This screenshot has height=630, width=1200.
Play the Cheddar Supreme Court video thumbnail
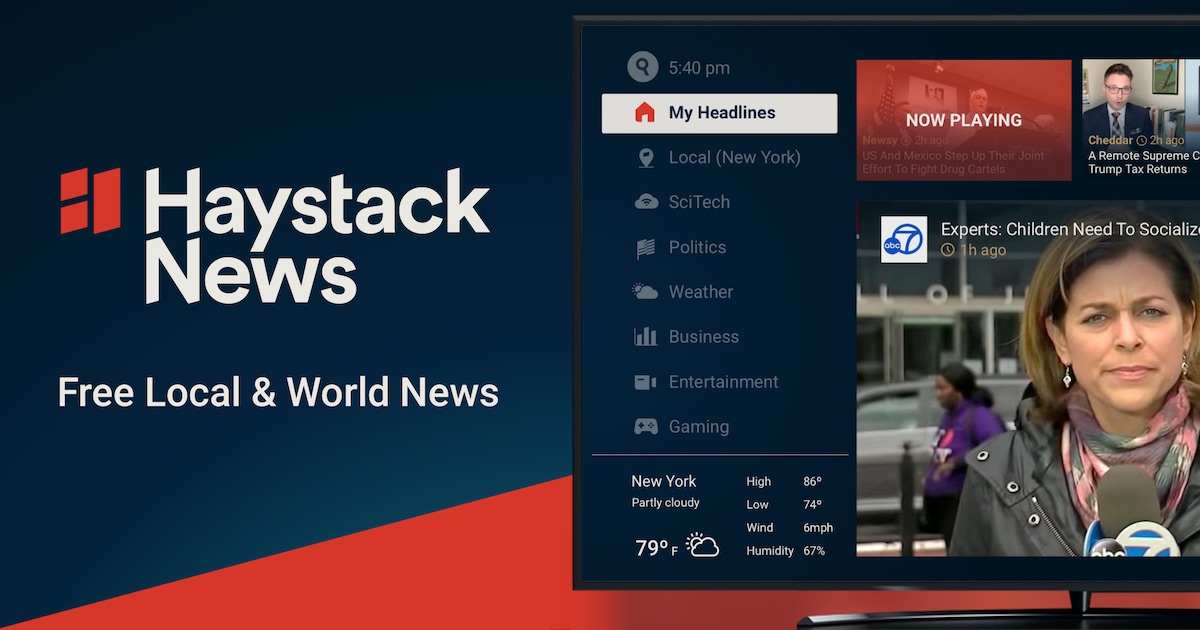point(1141,118)
